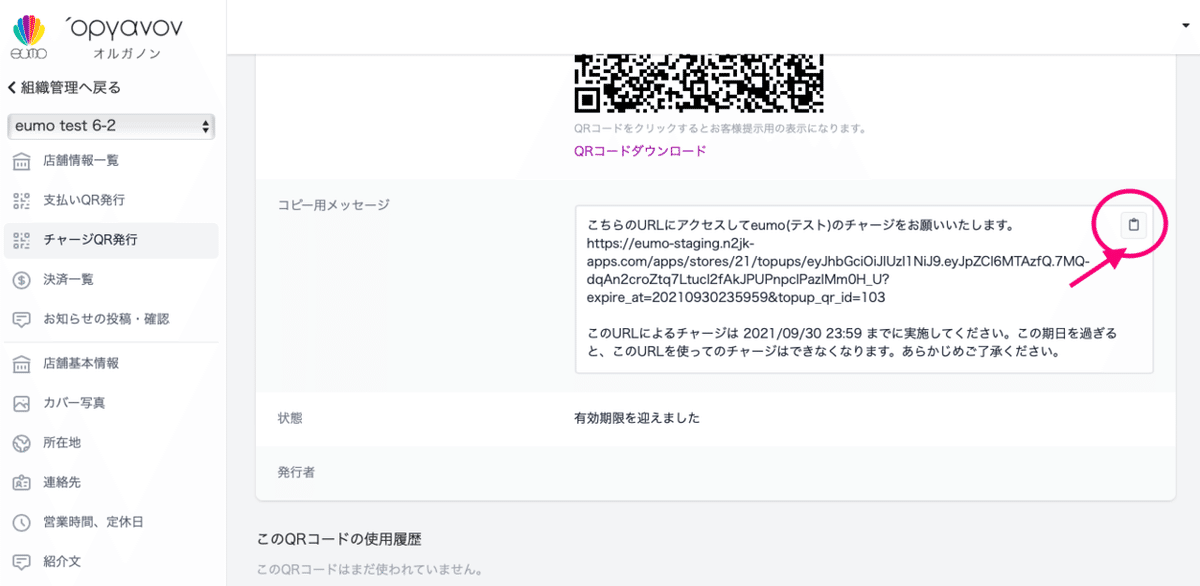Click the 発行者 label

point(296,472)
